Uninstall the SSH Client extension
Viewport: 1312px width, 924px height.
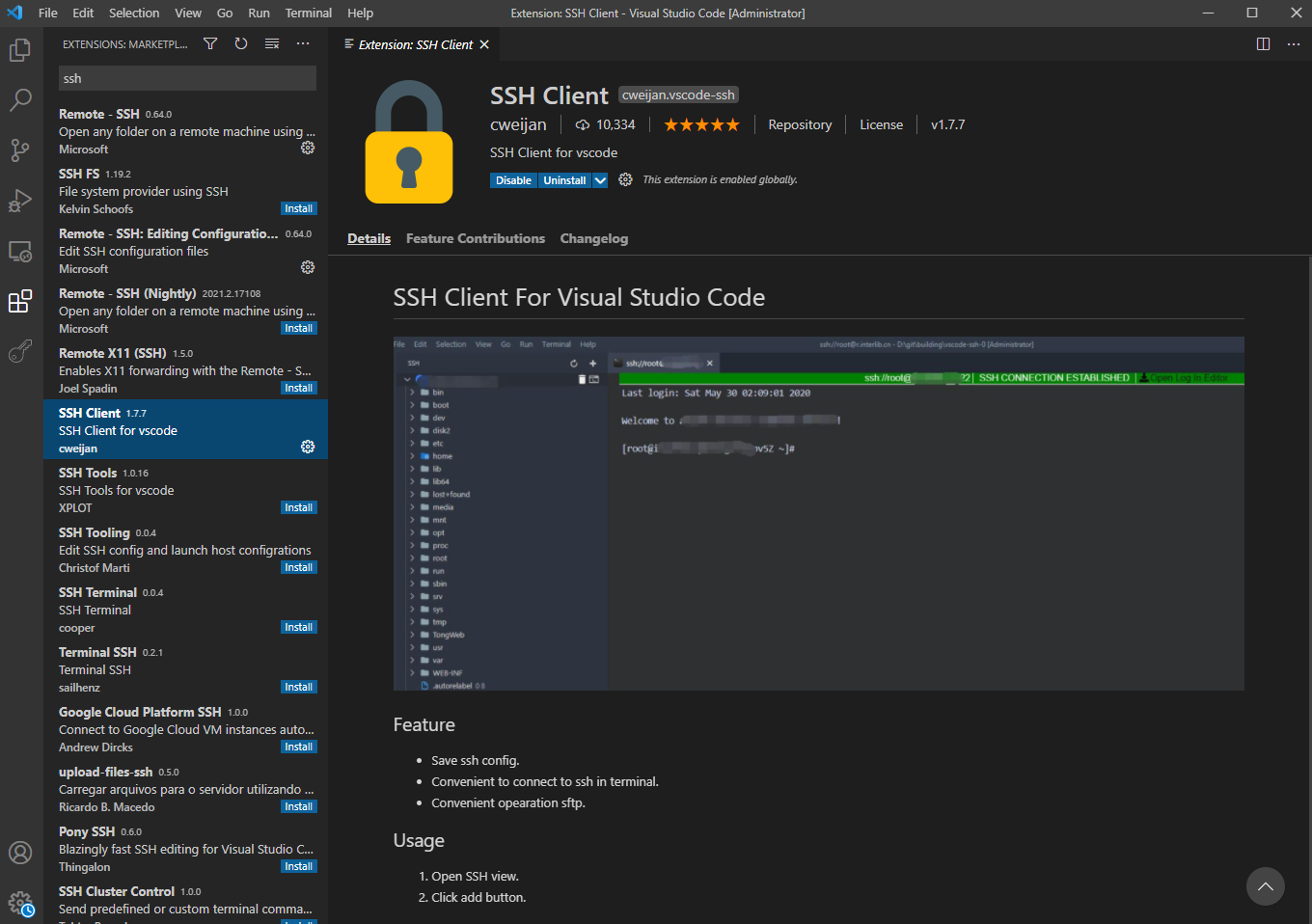(x=564, y=180)
